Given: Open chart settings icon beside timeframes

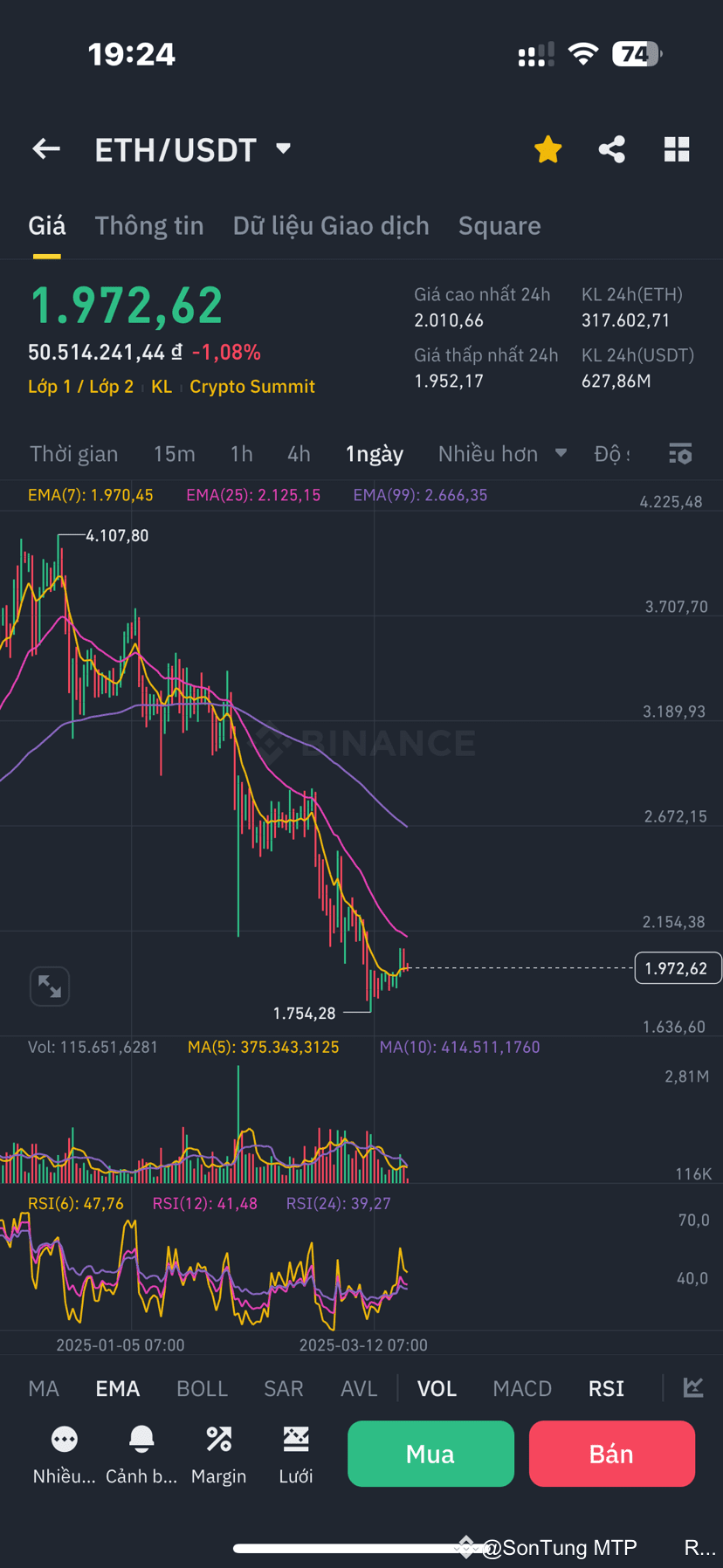Looking at the screenshot, I should [x=680, y=454].
